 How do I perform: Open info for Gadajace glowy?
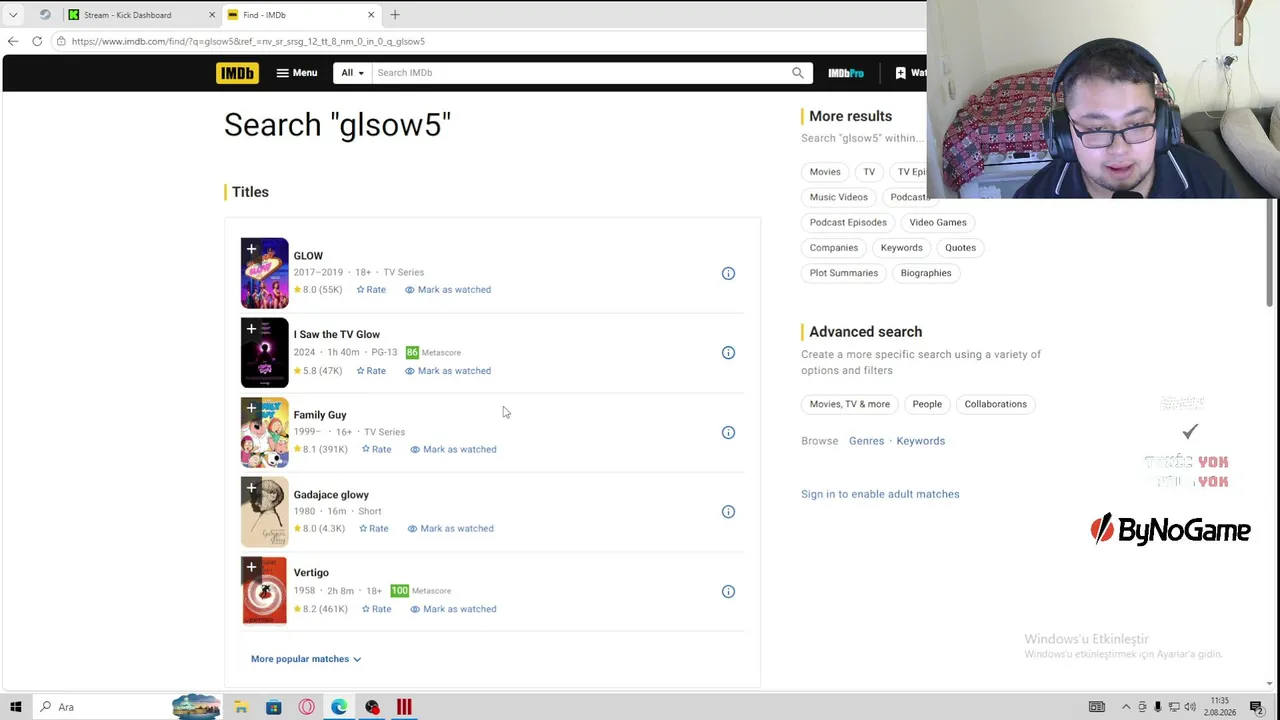[728, 511]
